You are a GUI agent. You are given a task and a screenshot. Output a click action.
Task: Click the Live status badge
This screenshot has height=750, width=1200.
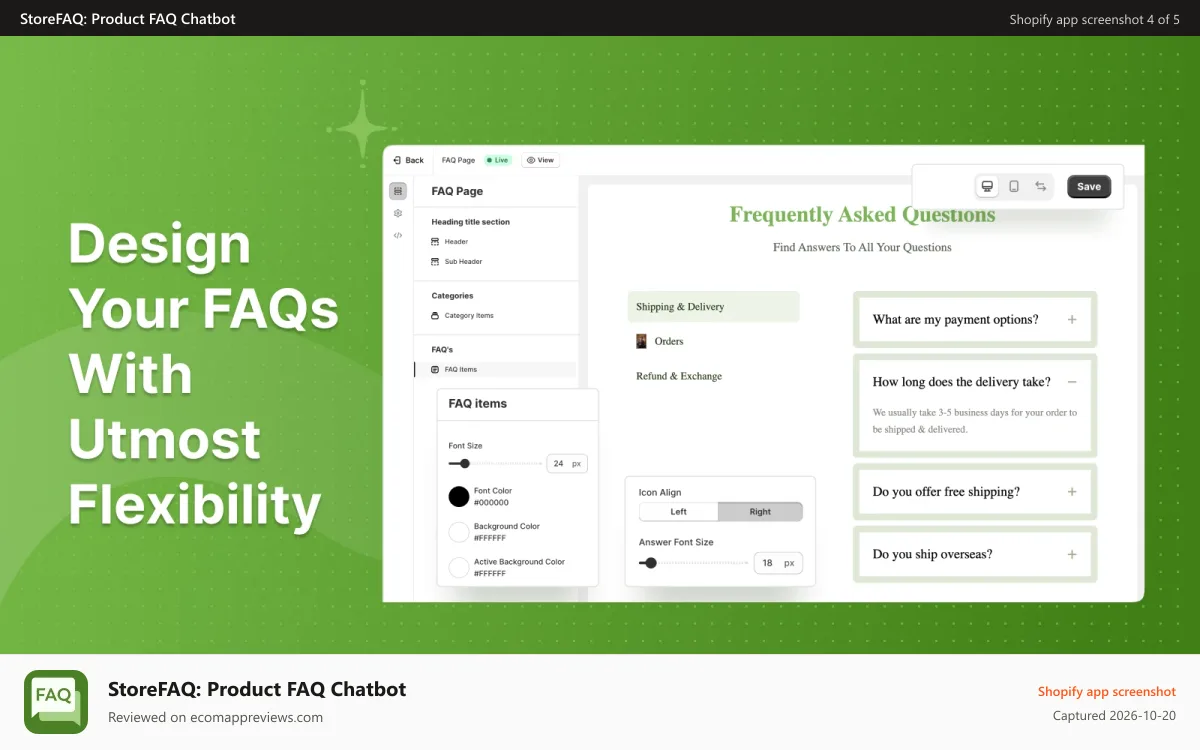(x=497, y=160)
